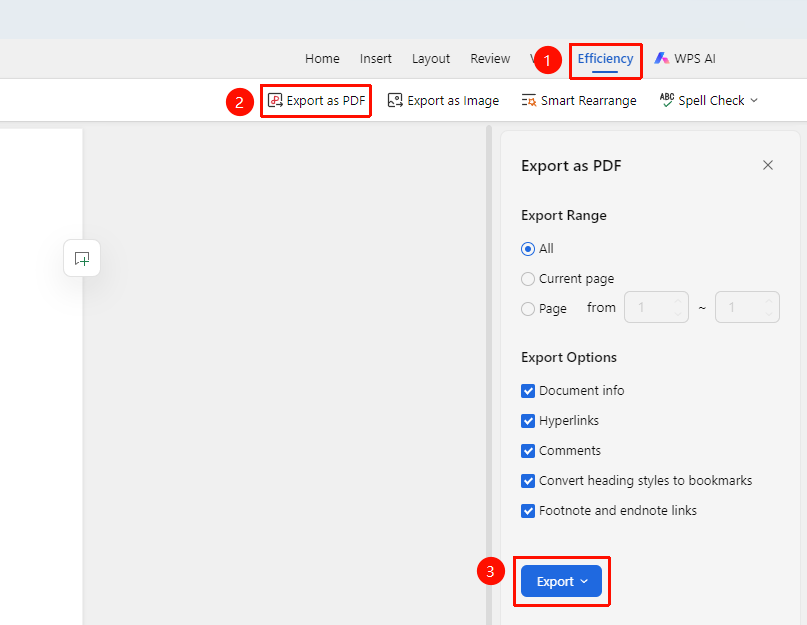Click the from page number field

pyautogui.click(x=656, y=307)
